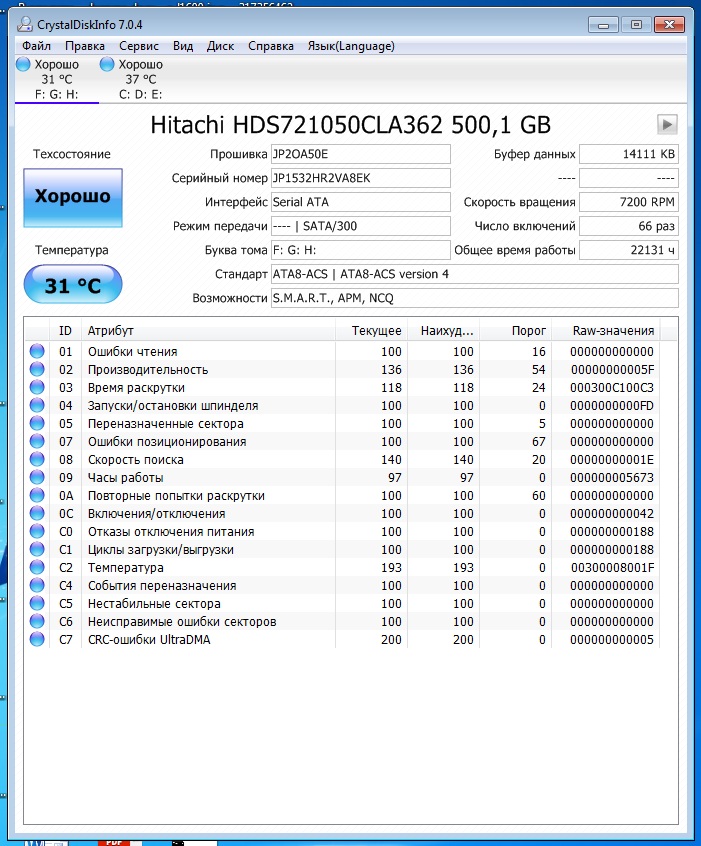
Task: Click raw value 000000000042
Action: [612, 514]
